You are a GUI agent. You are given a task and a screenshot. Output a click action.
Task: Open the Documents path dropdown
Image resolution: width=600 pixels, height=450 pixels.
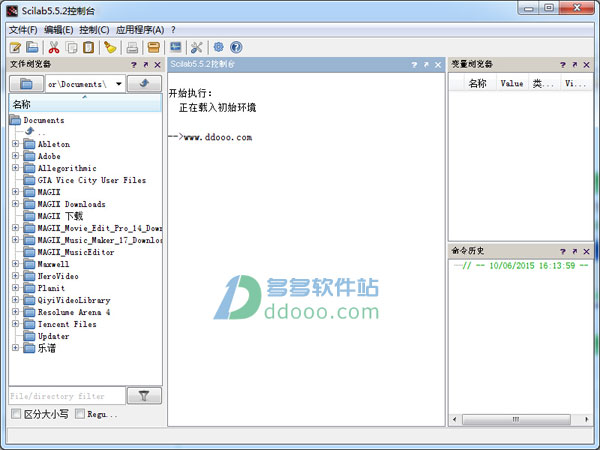[x=119, y=84]
